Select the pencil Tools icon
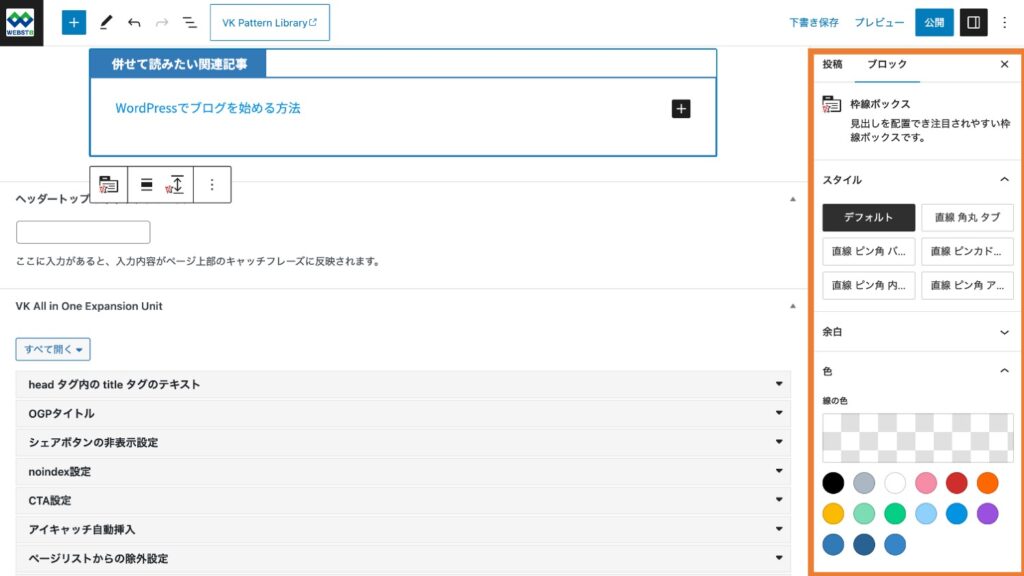 [x=106, y=22]
